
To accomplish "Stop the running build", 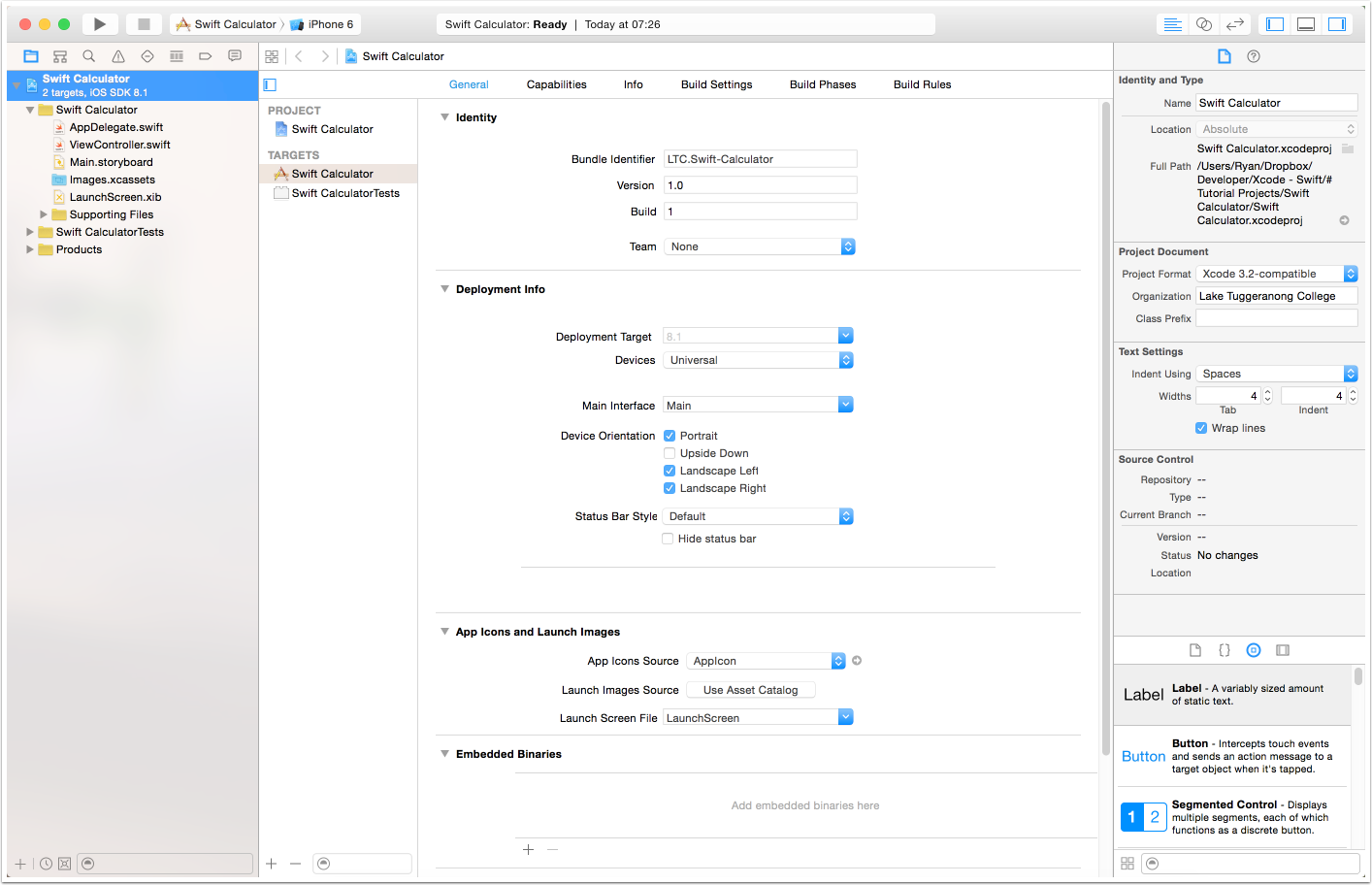I will [144, 24].
